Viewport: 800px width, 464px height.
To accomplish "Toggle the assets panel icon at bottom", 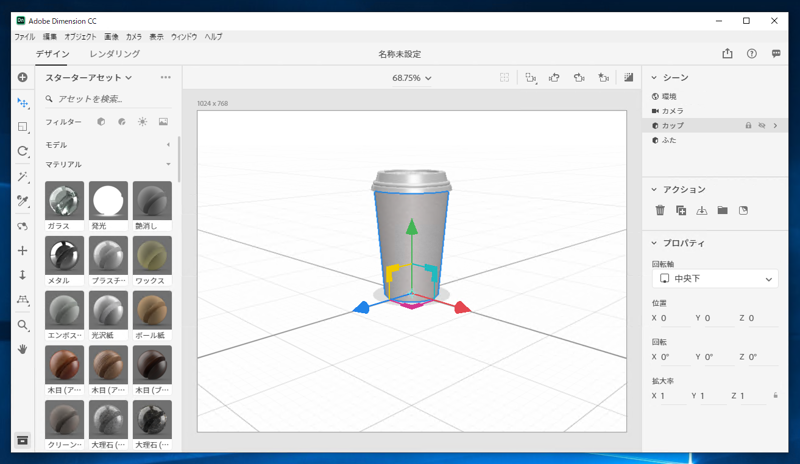I will click(22, 440).
